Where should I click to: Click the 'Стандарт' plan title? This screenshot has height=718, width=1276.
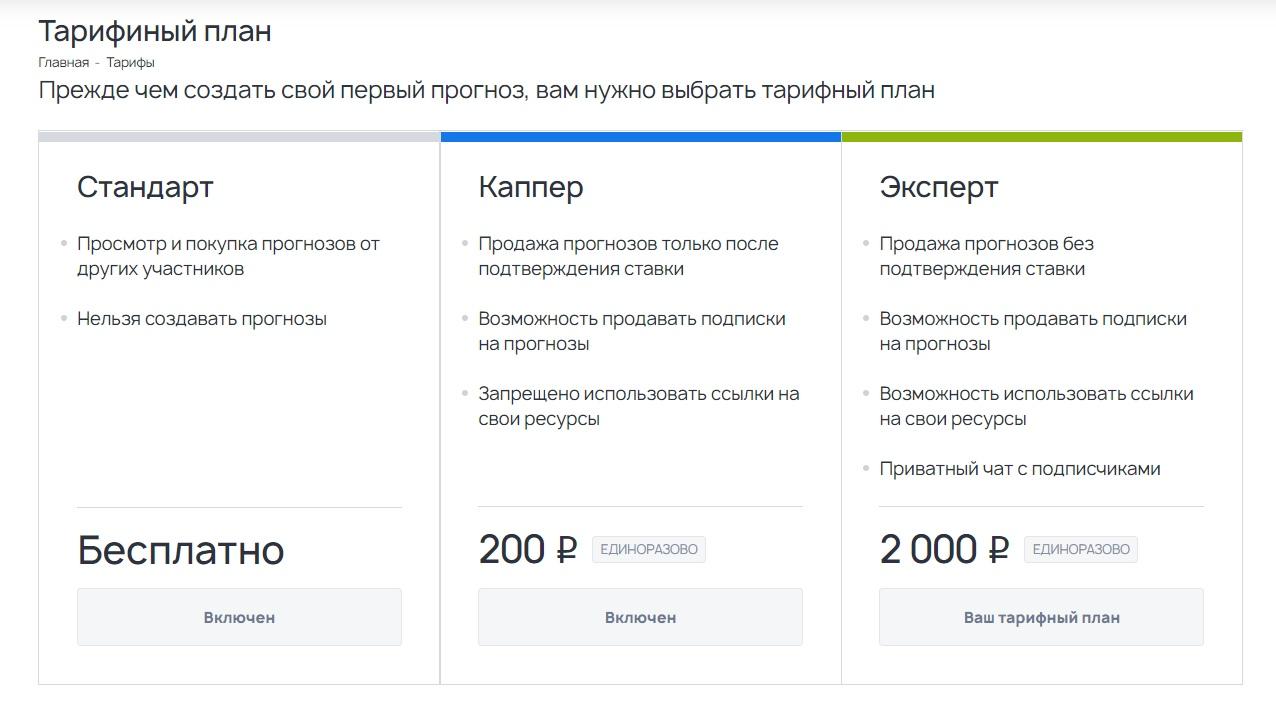click(145, 187)
